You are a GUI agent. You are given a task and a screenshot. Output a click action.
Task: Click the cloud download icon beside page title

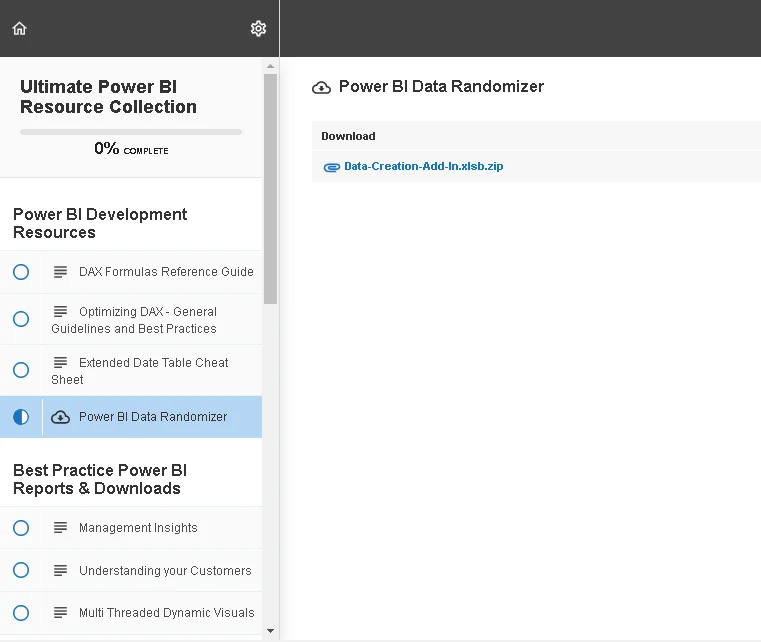click(x=321, y=87)
